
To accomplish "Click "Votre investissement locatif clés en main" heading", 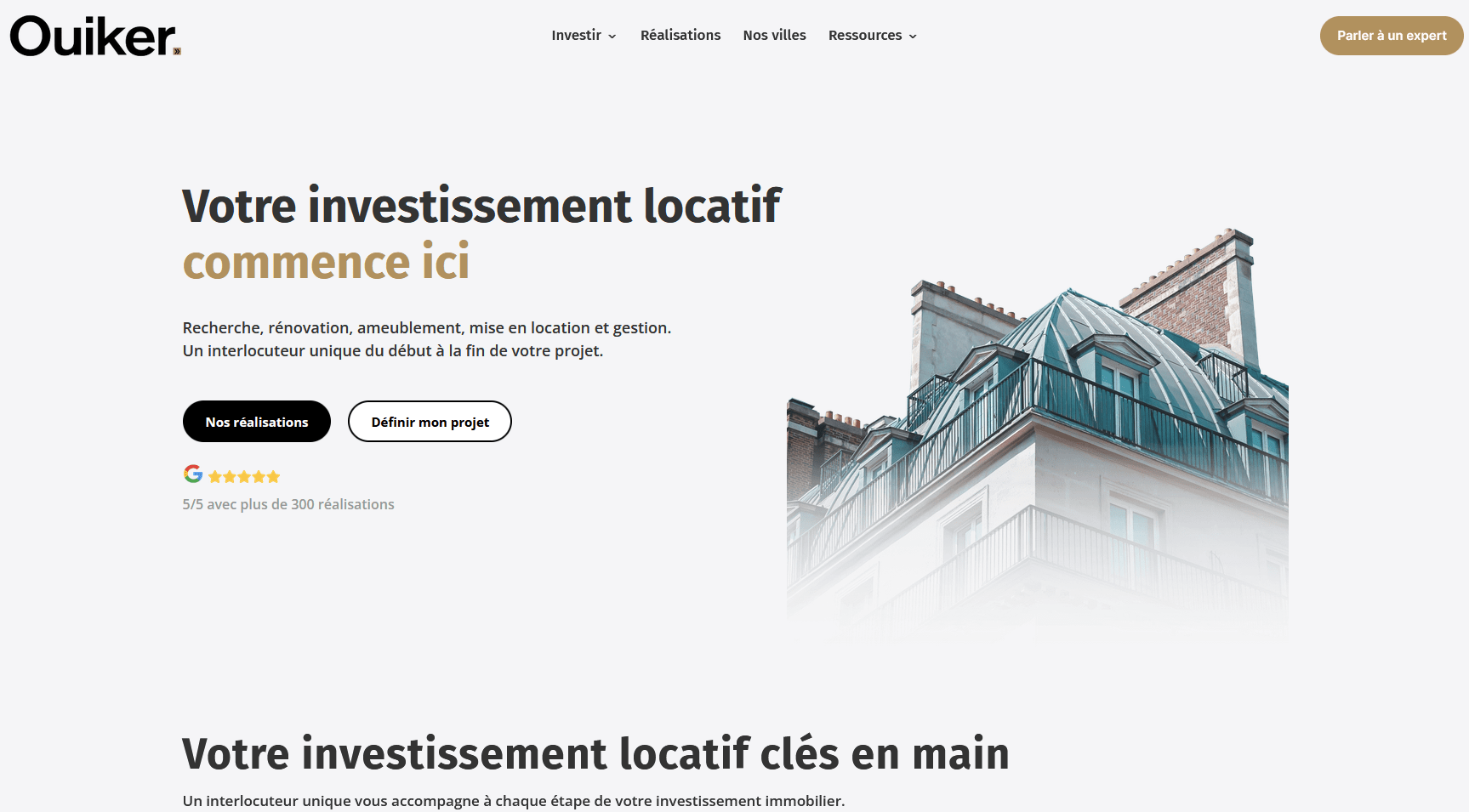I will [x=595, y=753].
